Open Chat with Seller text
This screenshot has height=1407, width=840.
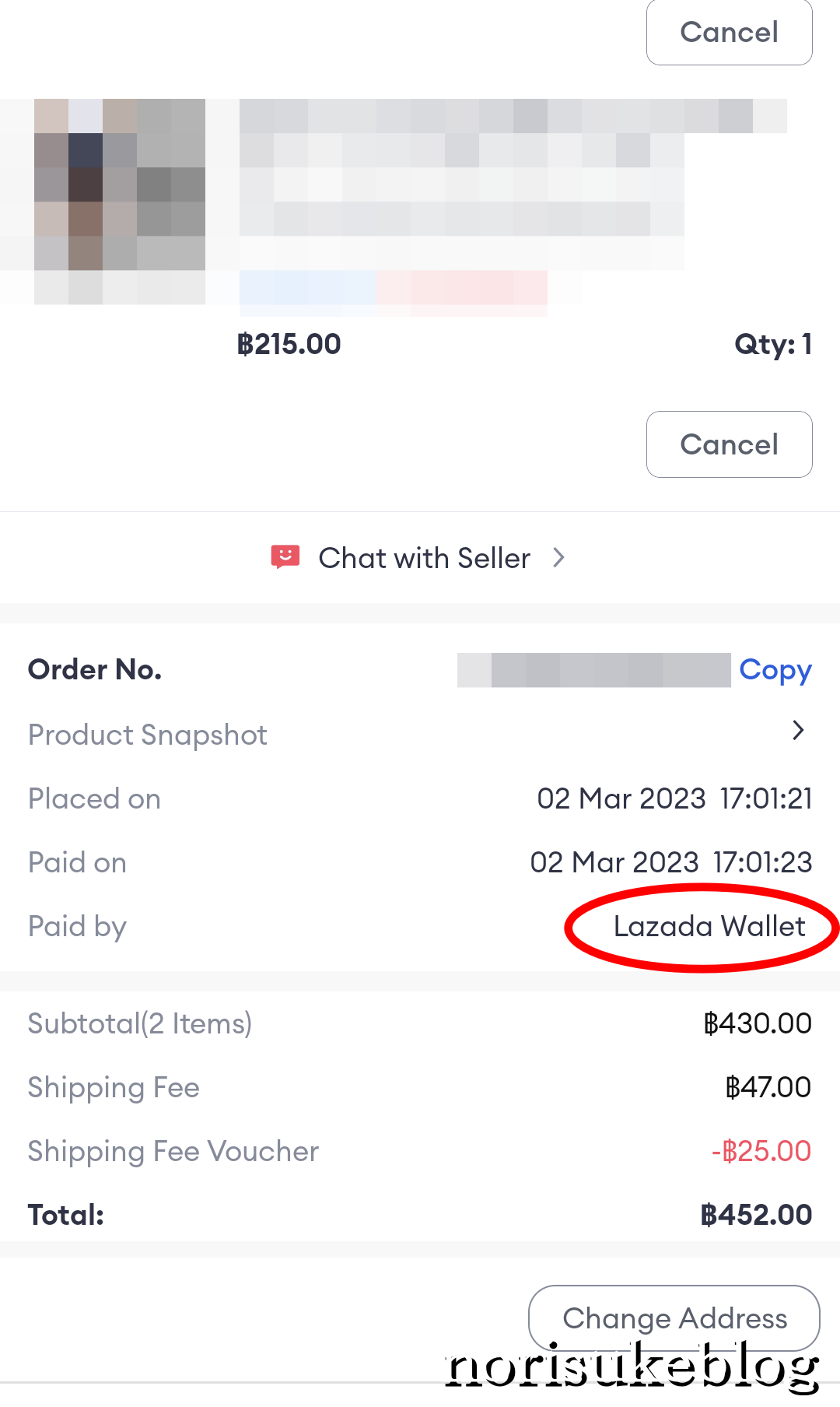pyautogui.click(x=425, y=558)
